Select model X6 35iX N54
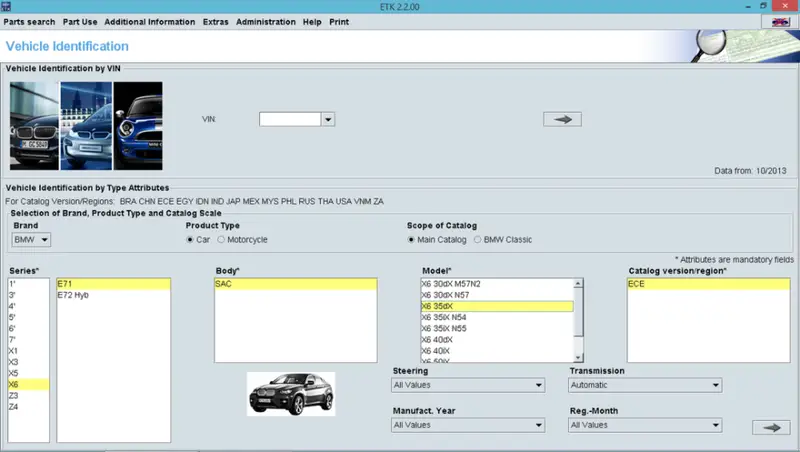This screenshot has height=452, width=800. tap(497, 317)
